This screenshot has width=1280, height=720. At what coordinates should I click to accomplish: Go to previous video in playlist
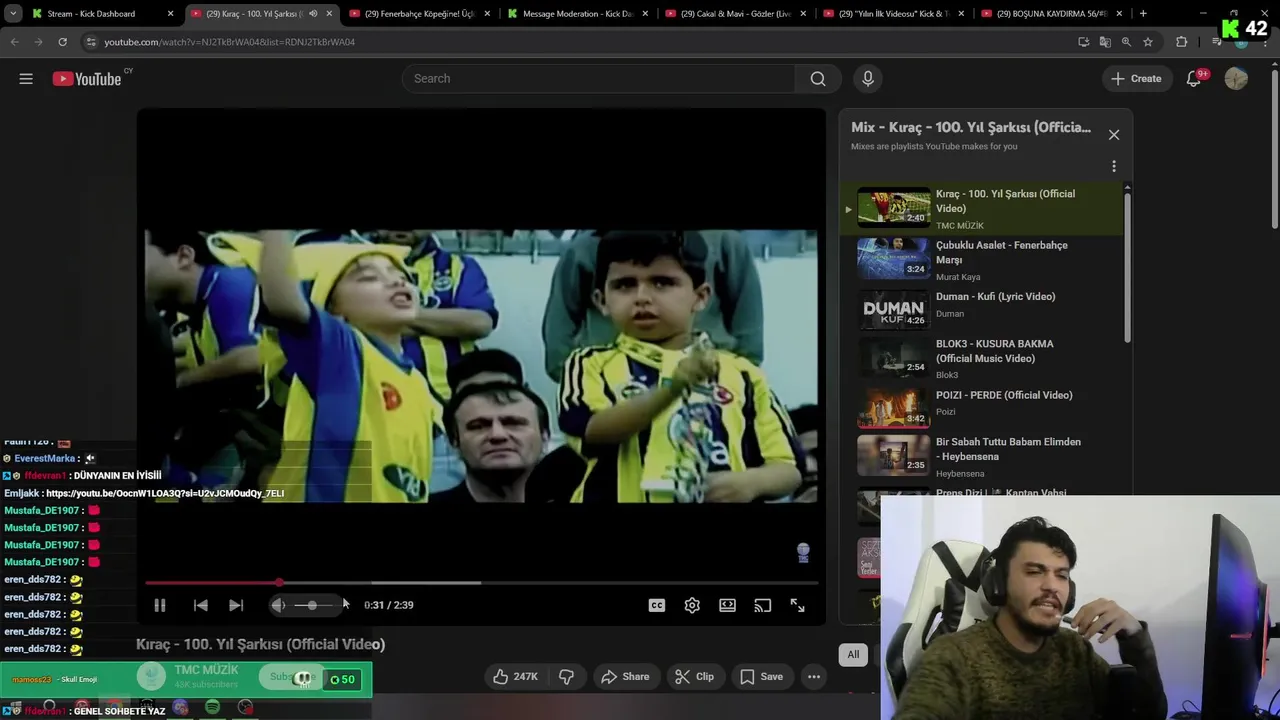(x=201, y=605)
